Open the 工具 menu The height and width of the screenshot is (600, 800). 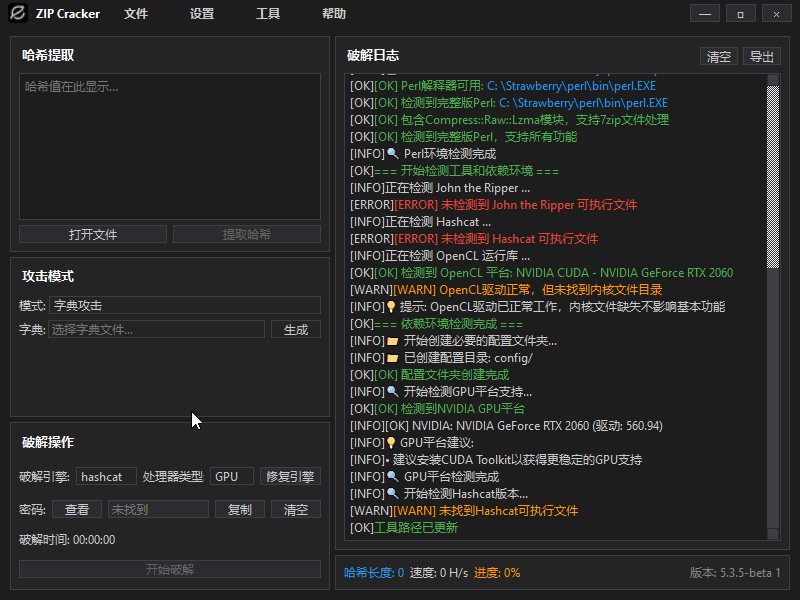(267, 13)
